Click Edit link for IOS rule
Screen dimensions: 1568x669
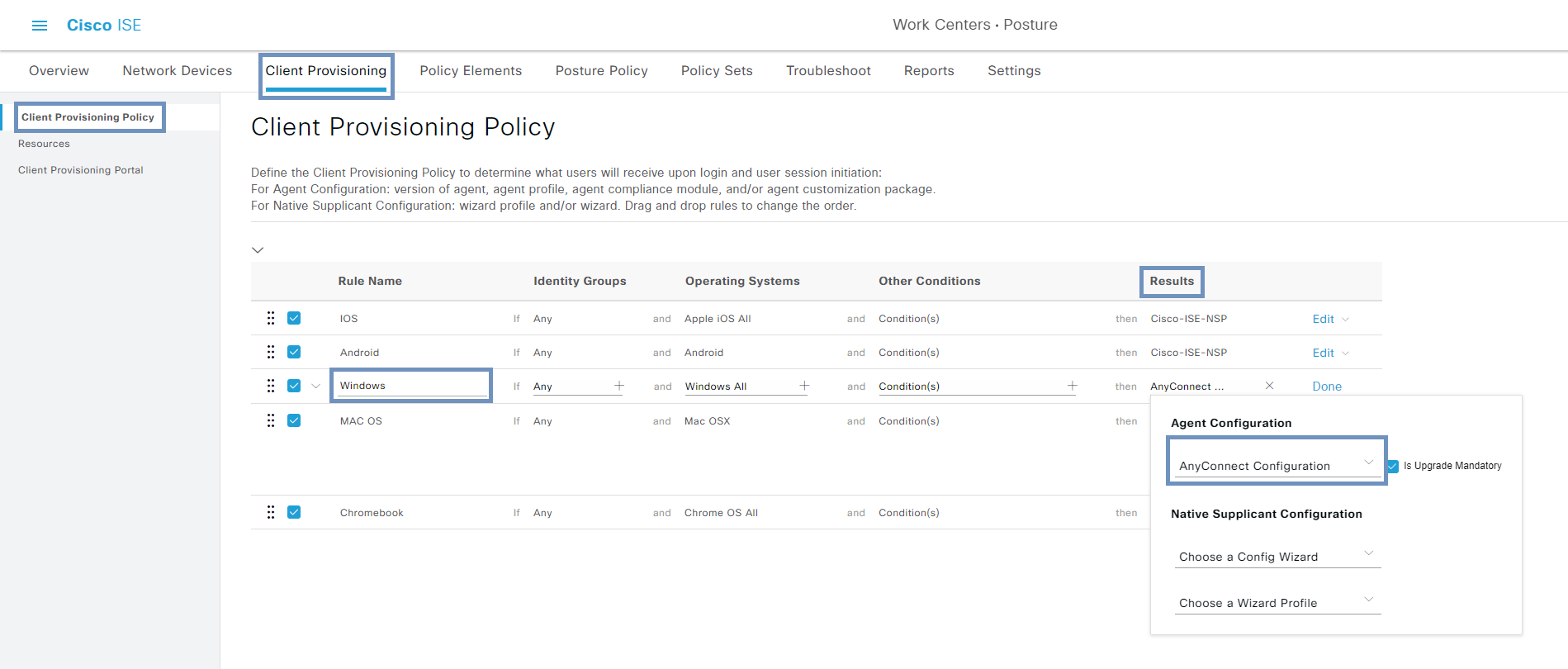click(x=1324, y=320)
